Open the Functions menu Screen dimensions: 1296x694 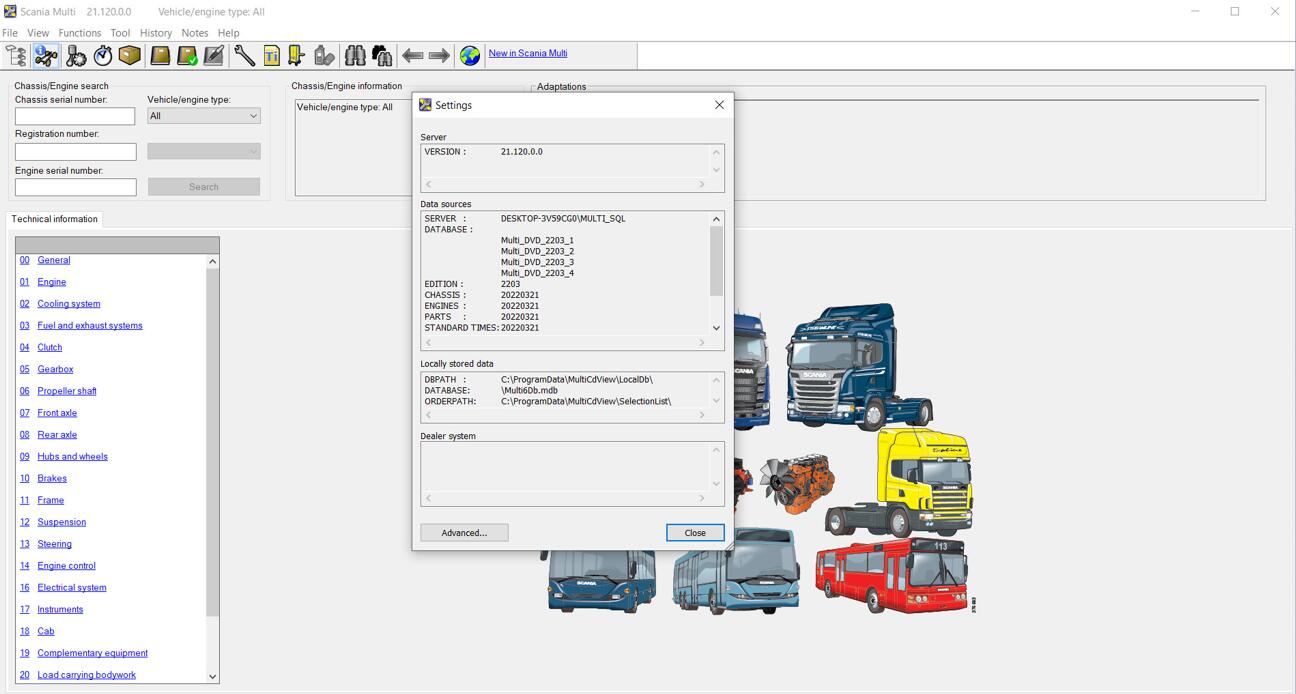point(79,32)
